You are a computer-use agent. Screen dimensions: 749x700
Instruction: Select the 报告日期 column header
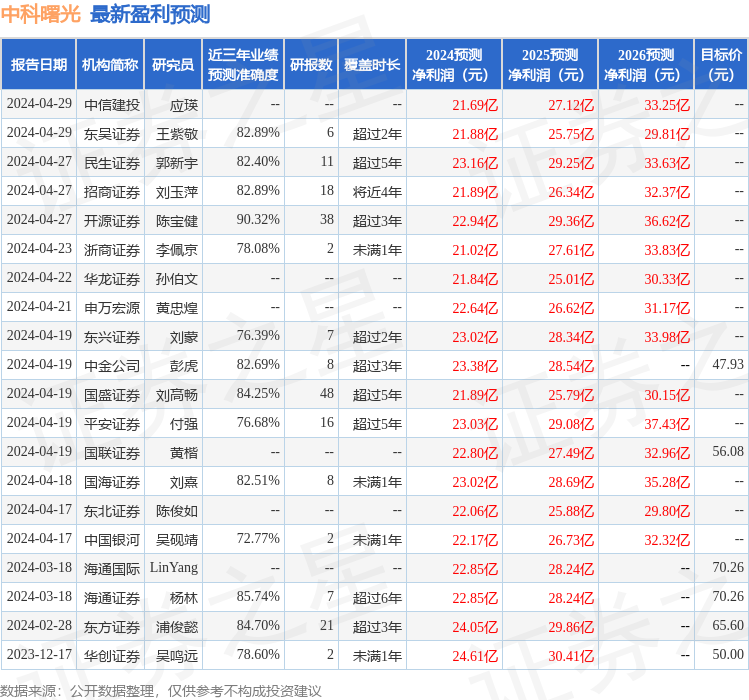coord(39,65)
